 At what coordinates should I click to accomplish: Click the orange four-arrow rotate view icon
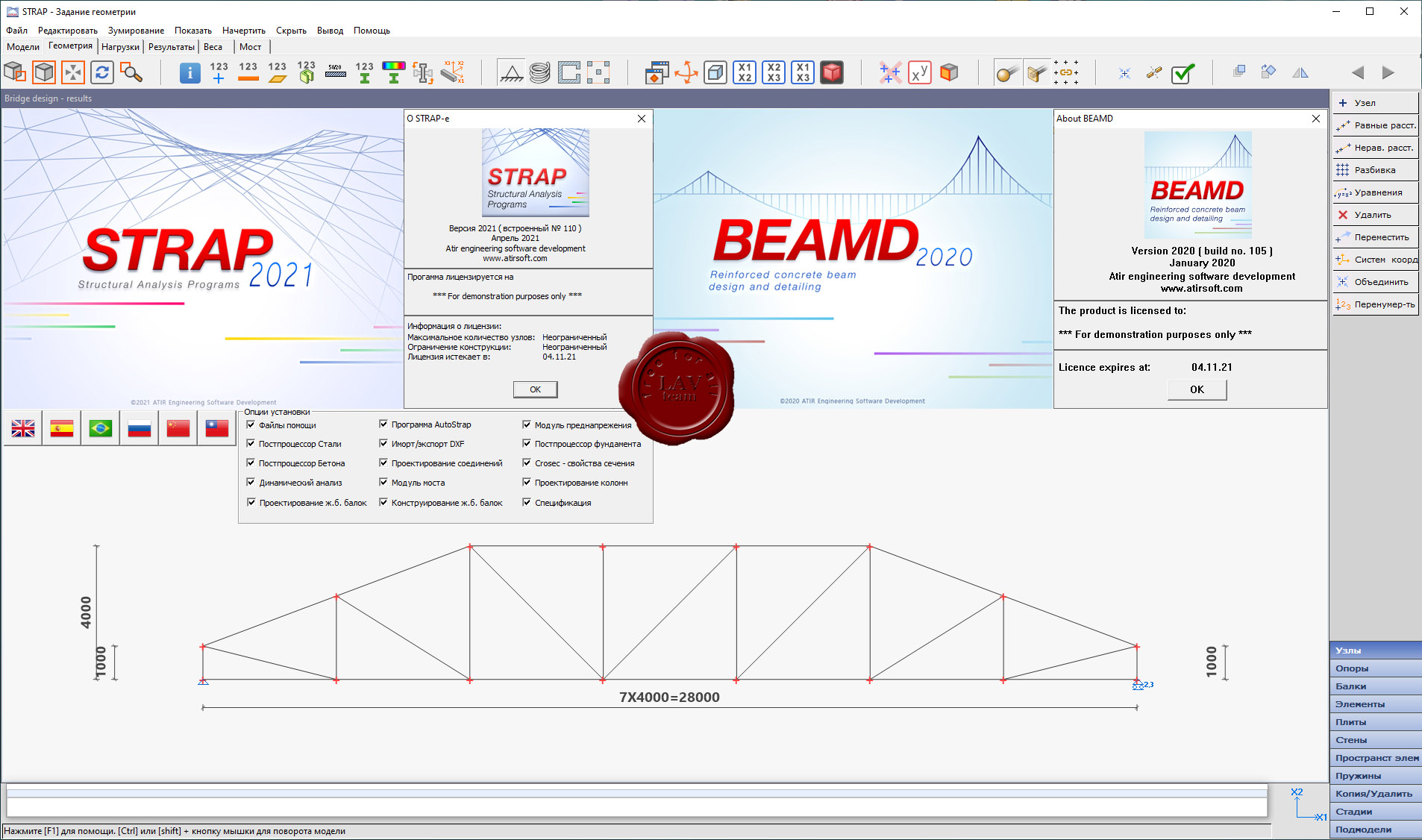686,72
